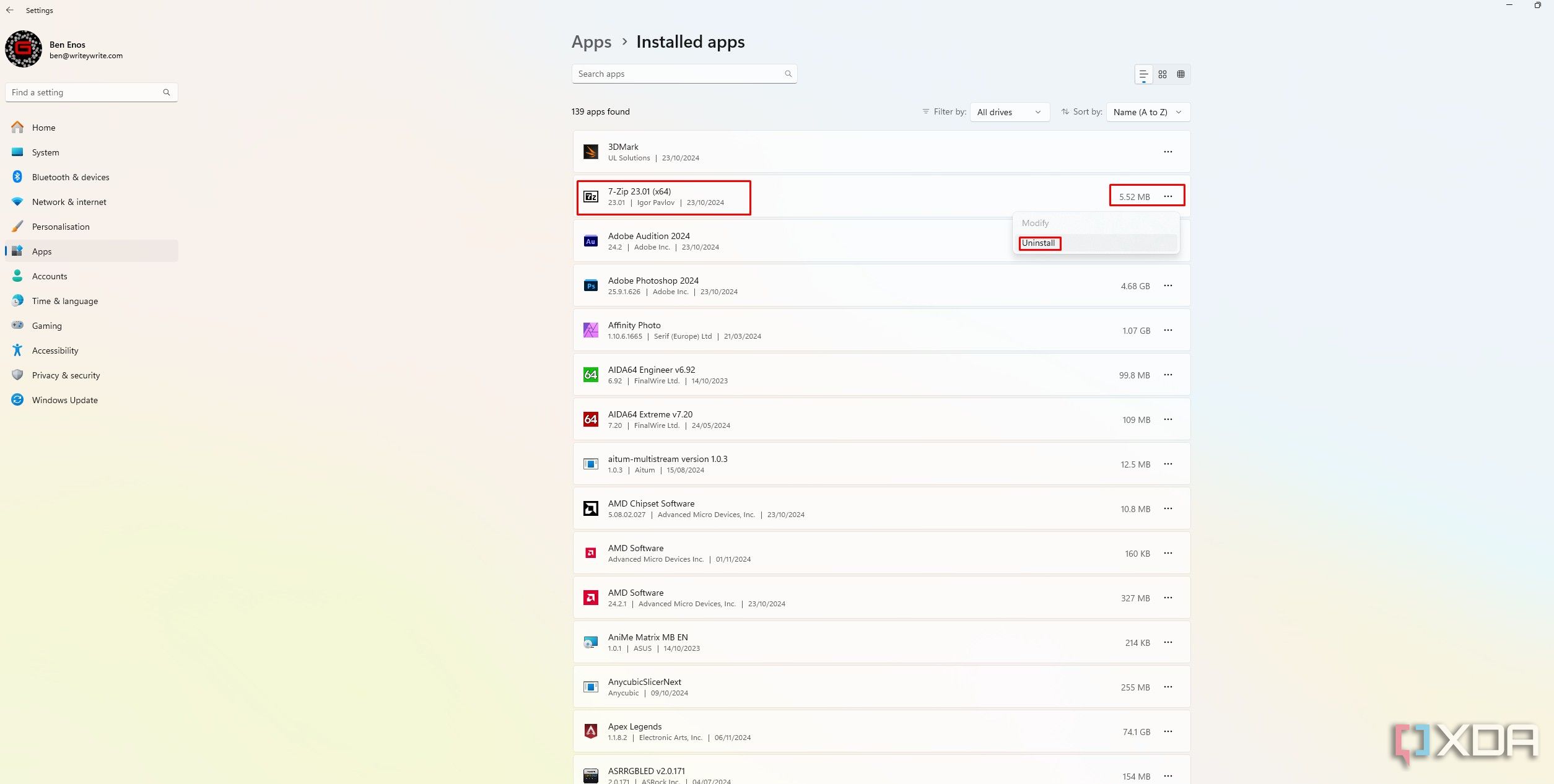Viewport: 1554px width, 784px height.
Task: Click the Apex Legends app icon
Action: point(591,731)
